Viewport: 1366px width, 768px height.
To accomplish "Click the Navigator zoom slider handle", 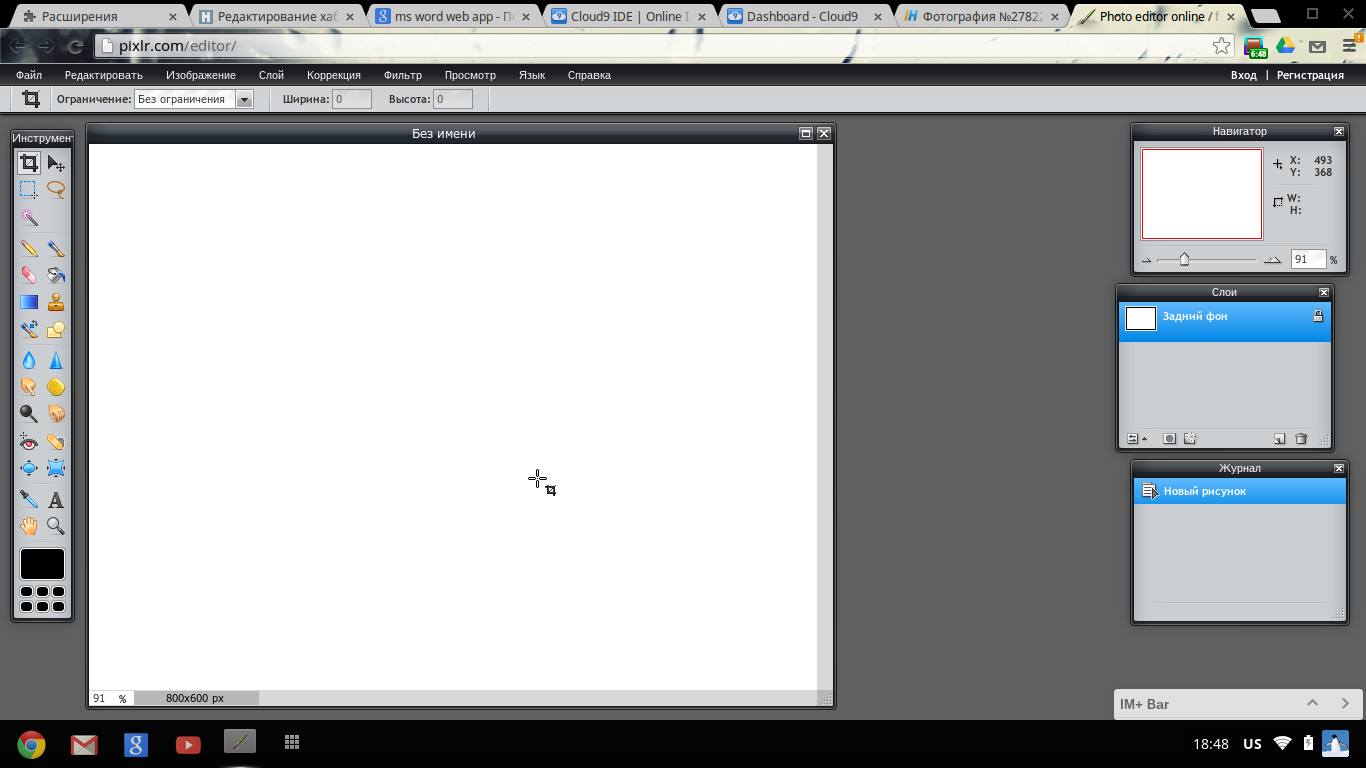I will click(x=1184, y=260).
